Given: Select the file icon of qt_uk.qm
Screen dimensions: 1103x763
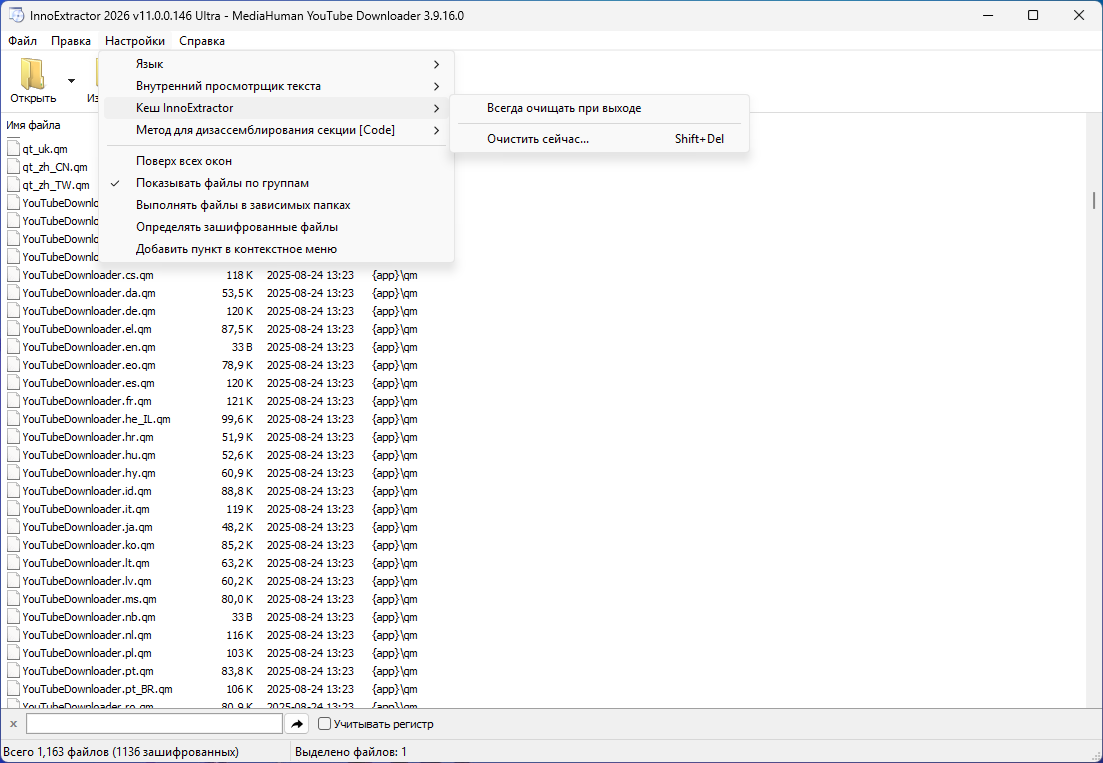Looking at the screenshot, I should (13, 148).
